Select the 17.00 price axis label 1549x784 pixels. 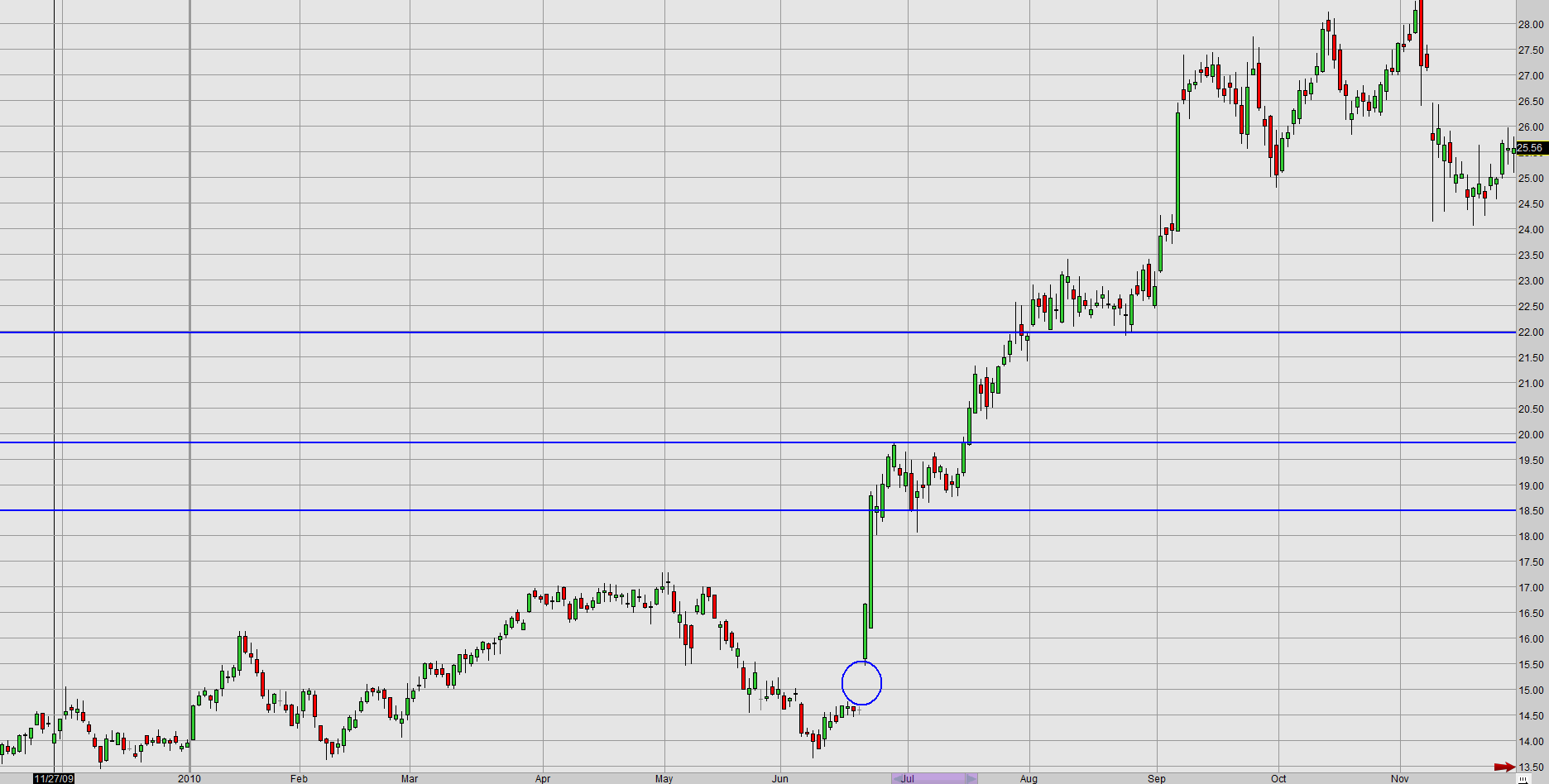pos(1530,588)
